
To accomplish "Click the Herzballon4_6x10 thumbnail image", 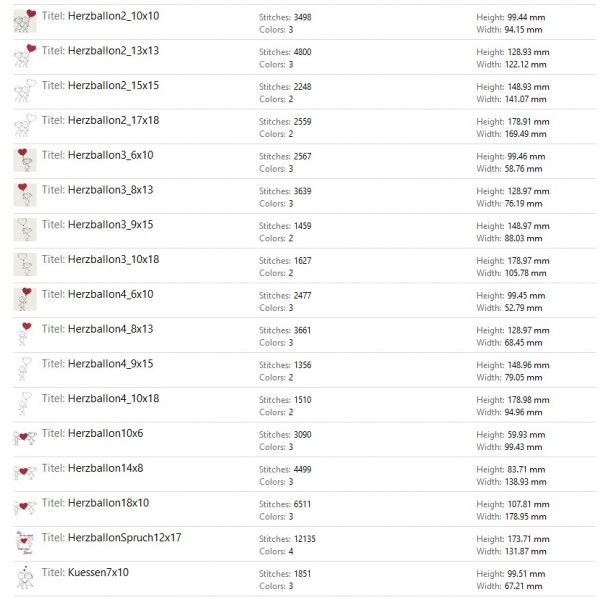I will coord(25,299).
